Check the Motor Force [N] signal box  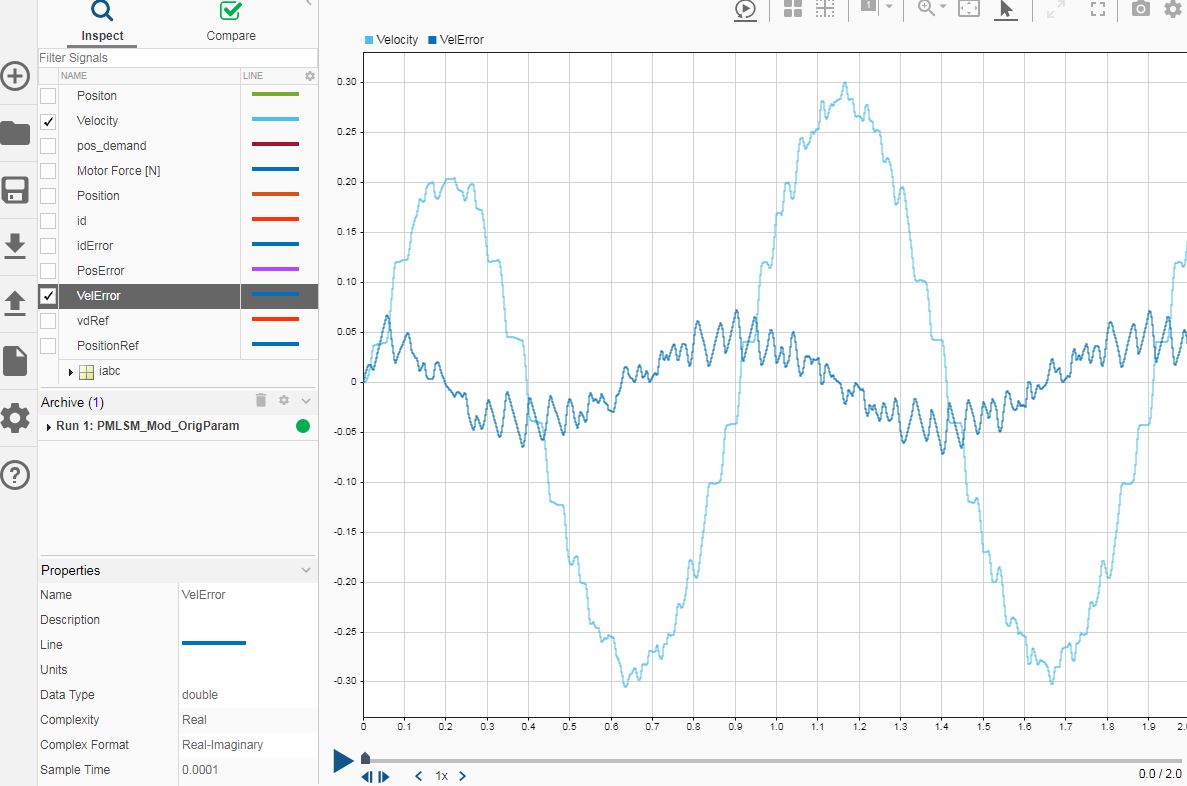(x=48, y=171)
